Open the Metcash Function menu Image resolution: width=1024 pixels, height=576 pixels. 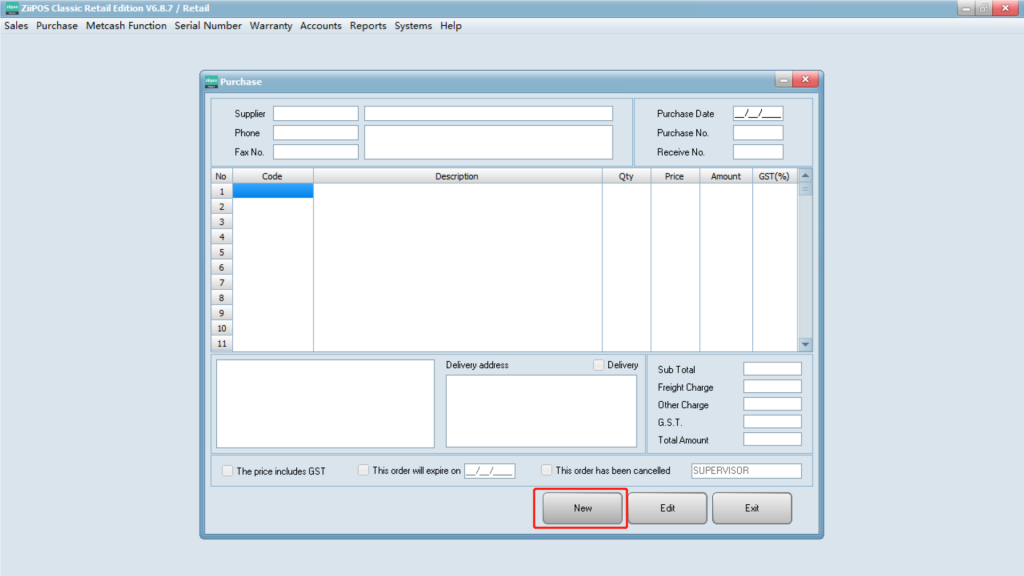pos(126,26)
